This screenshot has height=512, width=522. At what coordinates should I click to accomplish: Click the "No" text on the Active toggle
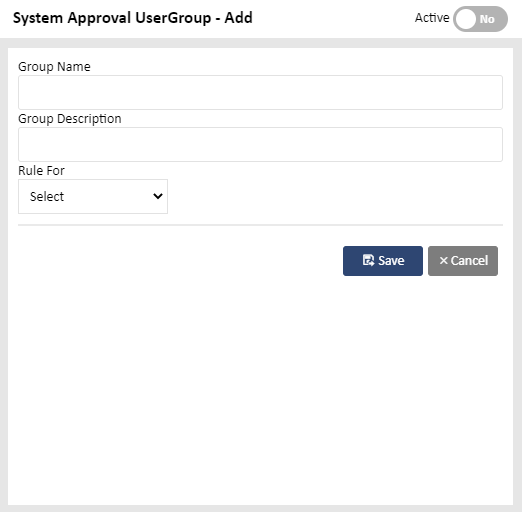tap(487, 19)
